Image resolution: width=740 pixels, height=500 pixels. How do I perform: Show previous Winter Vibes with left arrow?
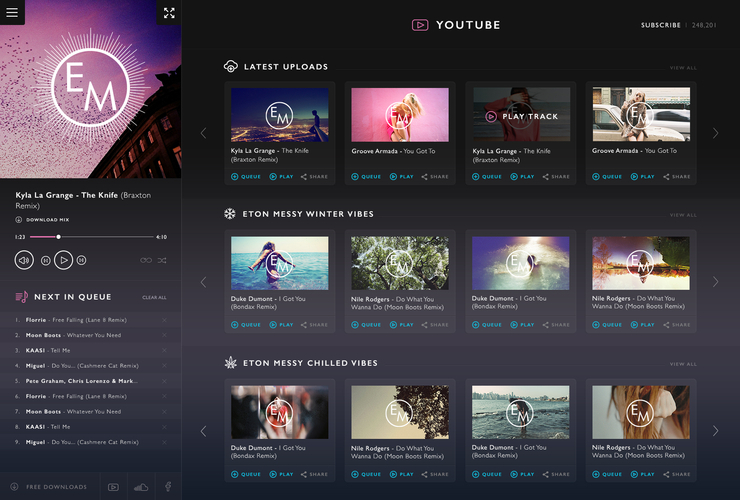click(203, 282)
